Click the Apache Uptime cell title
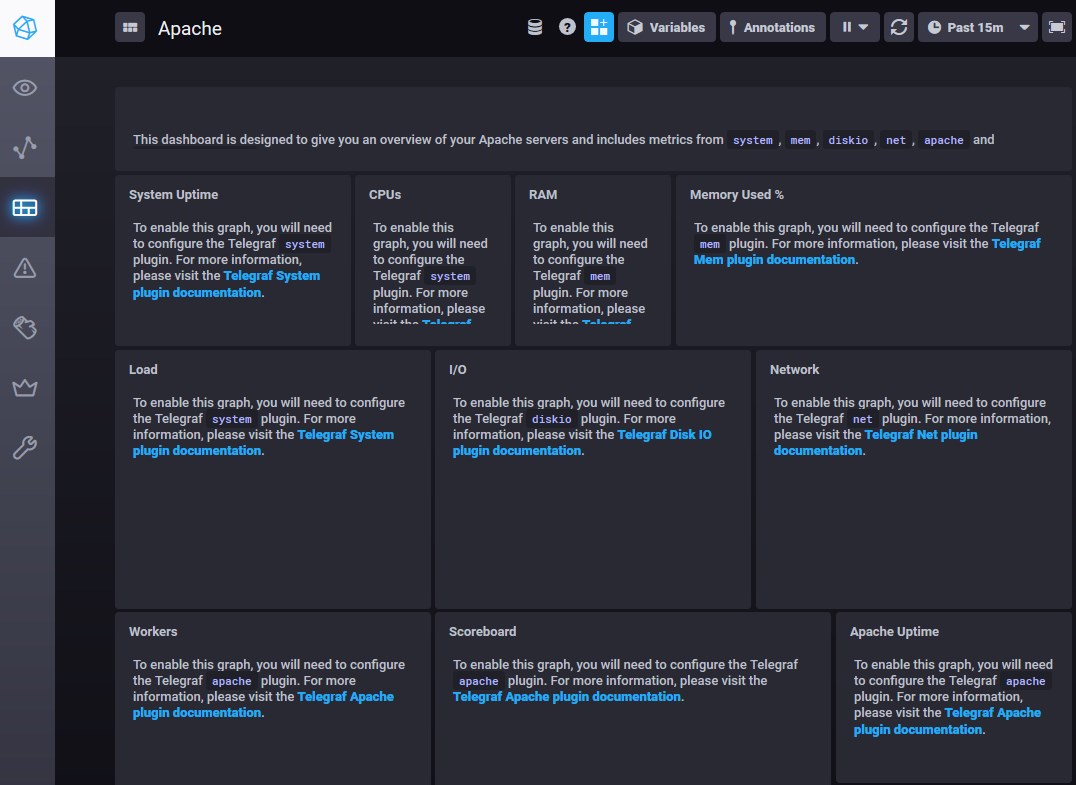Image resolution: width=1076 pixels, height=785 pixels. pyautogui.click(x=894, y=632)
